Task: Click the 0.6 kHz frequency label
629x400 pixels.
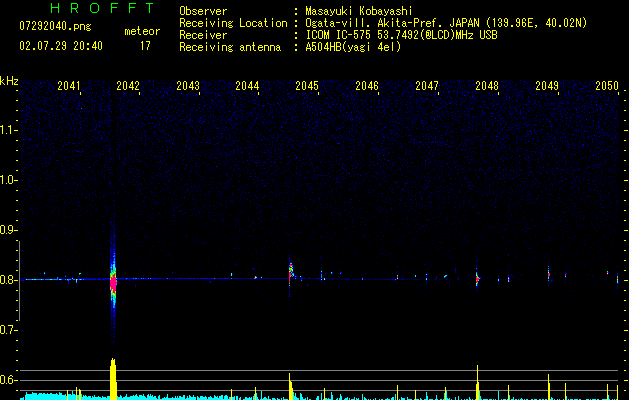Action: click(x=8, y=380)
